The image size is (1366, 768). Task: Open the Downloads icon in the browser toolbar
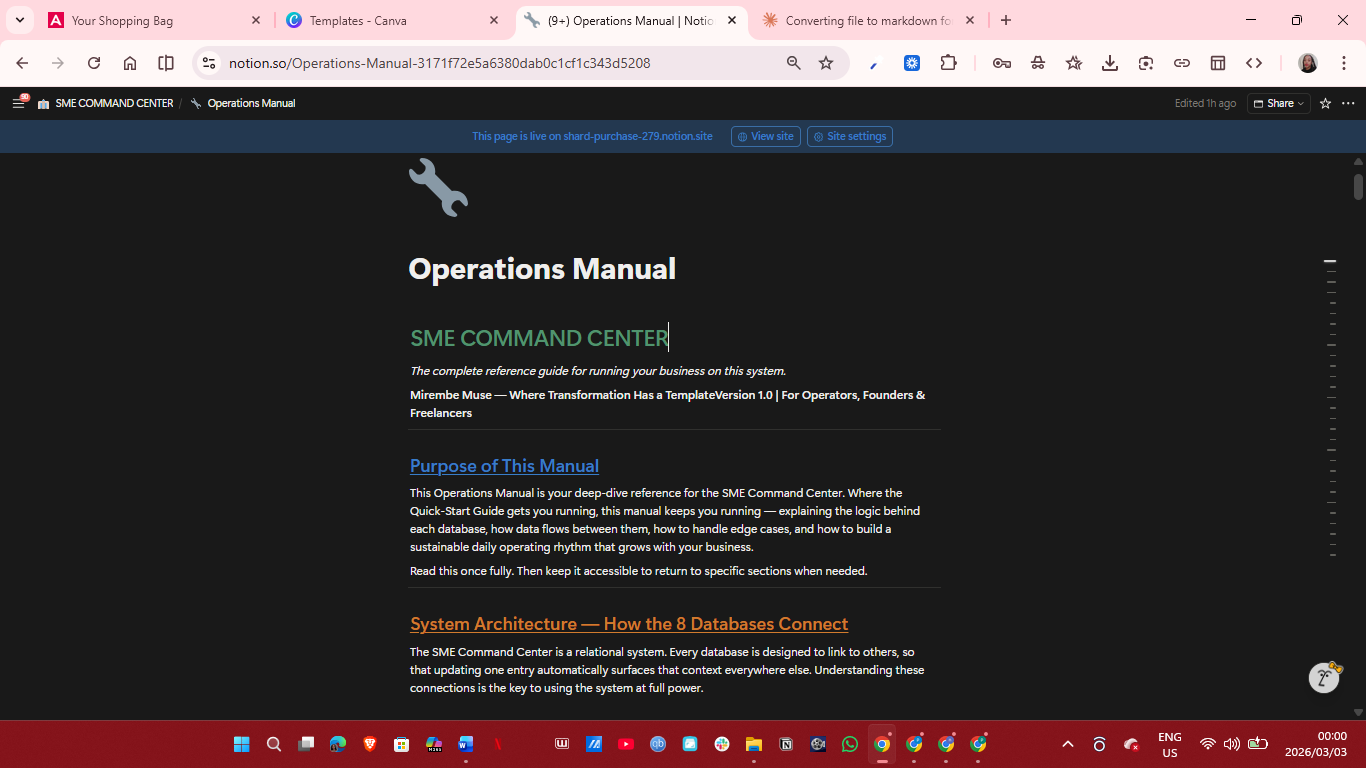(x=1109, y=62)
